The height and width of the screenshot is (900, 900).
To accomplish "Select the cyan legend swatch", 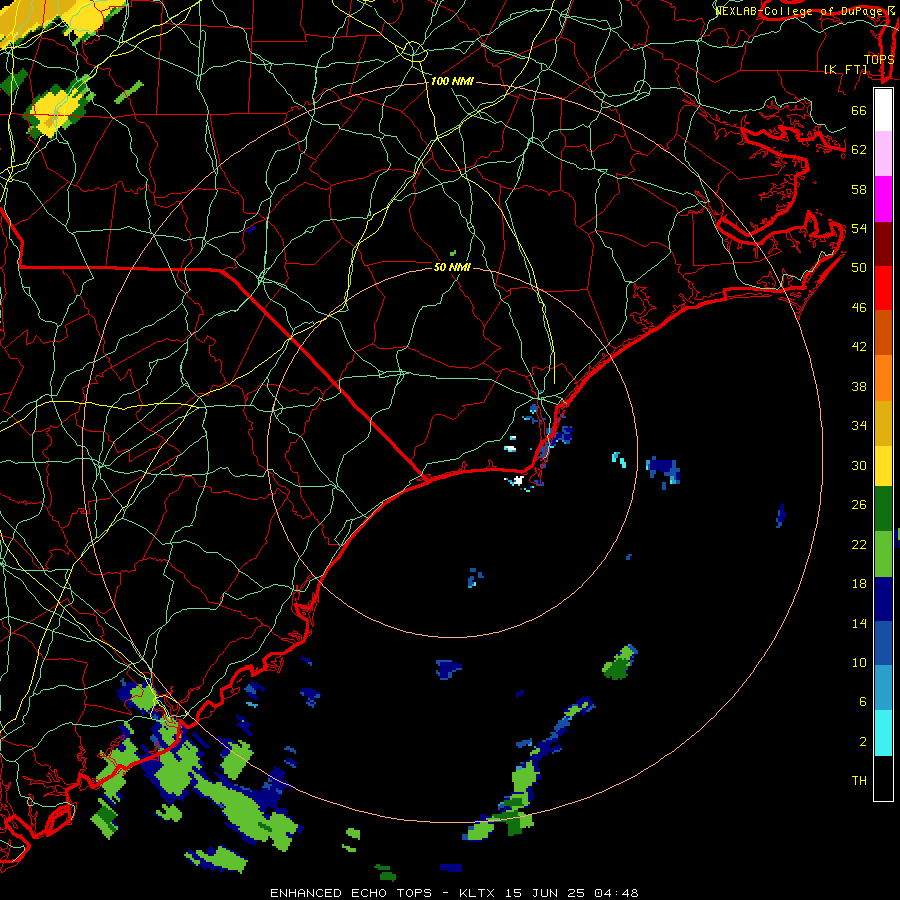I will point(883,733).
